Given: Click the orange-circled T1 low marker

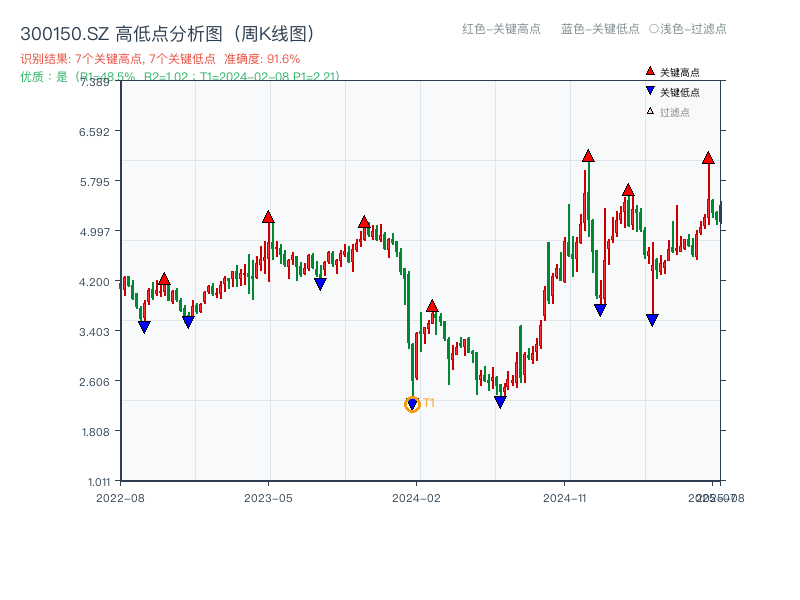Looking at the screenshot, I should [x=412, y=405].
